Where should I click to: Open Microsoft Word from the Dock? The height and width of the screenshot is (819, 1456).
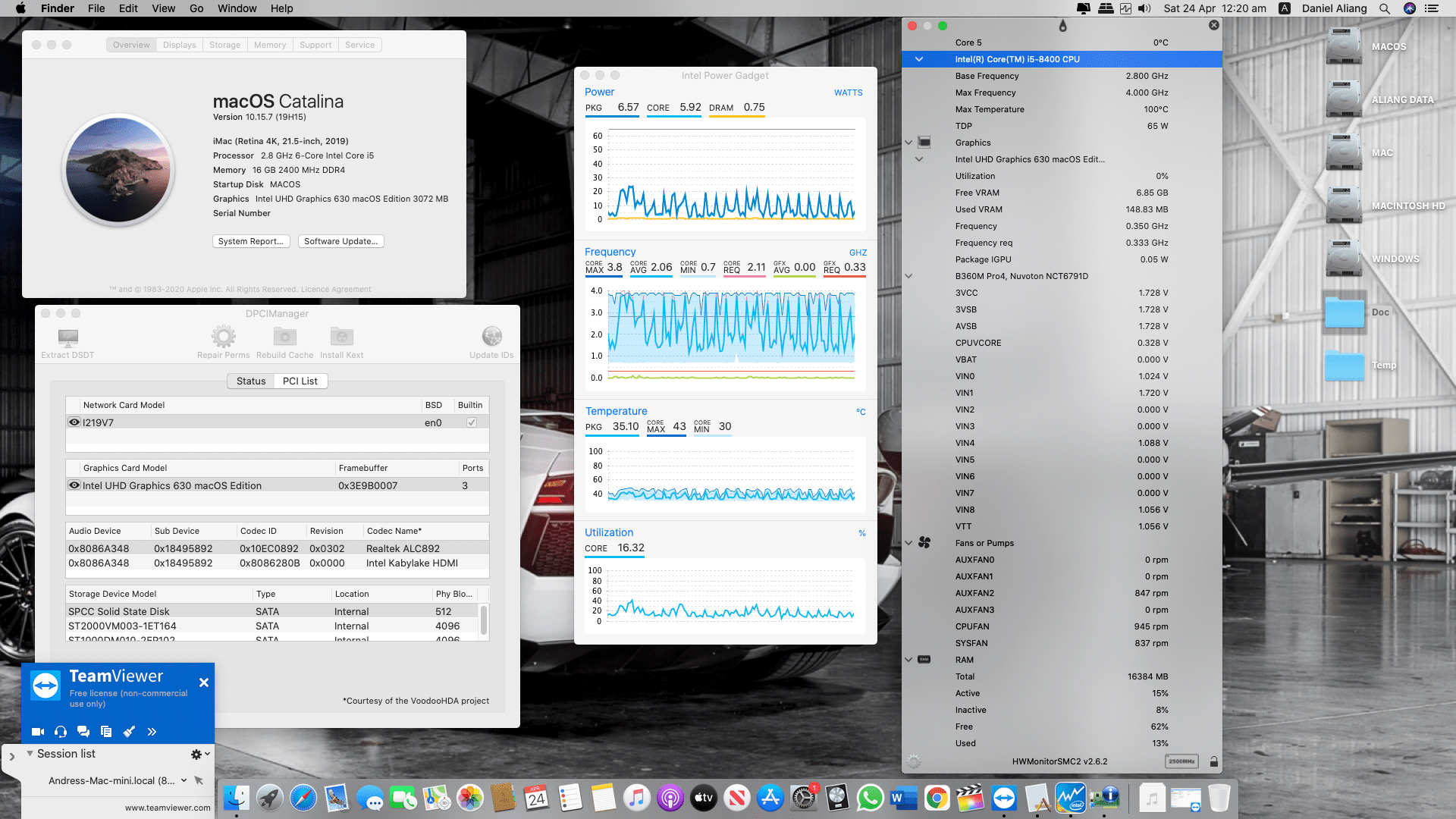(x=903, y=799)
